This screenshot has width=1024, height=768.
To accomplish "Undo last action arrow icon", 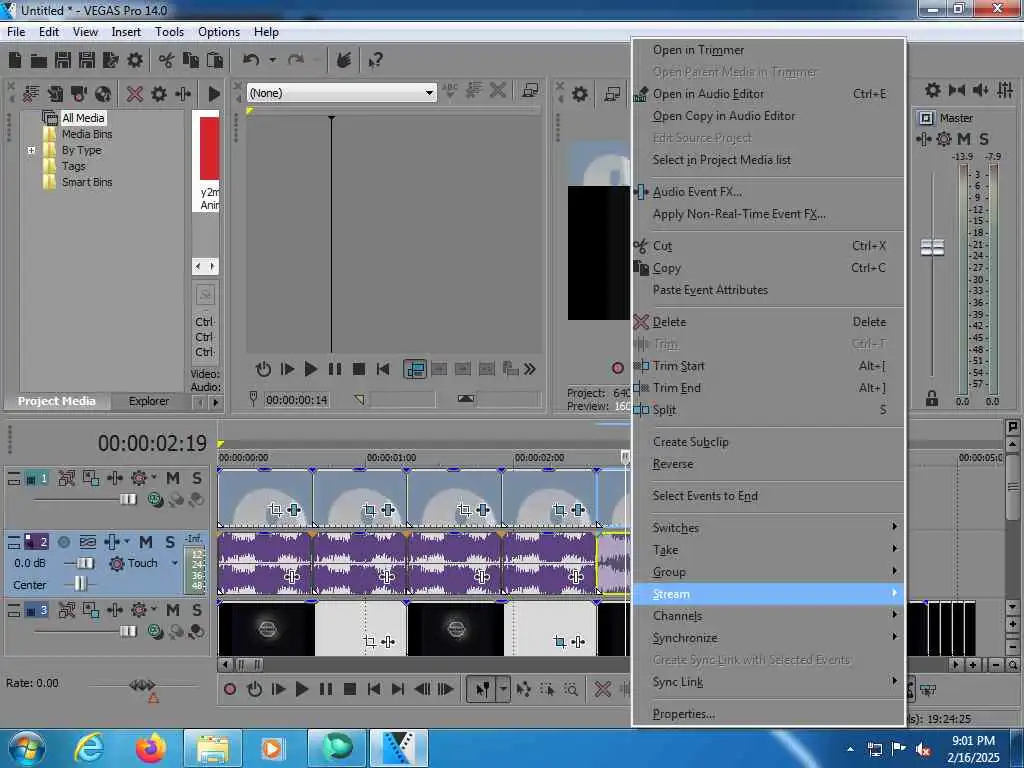I will coord(251,60).
